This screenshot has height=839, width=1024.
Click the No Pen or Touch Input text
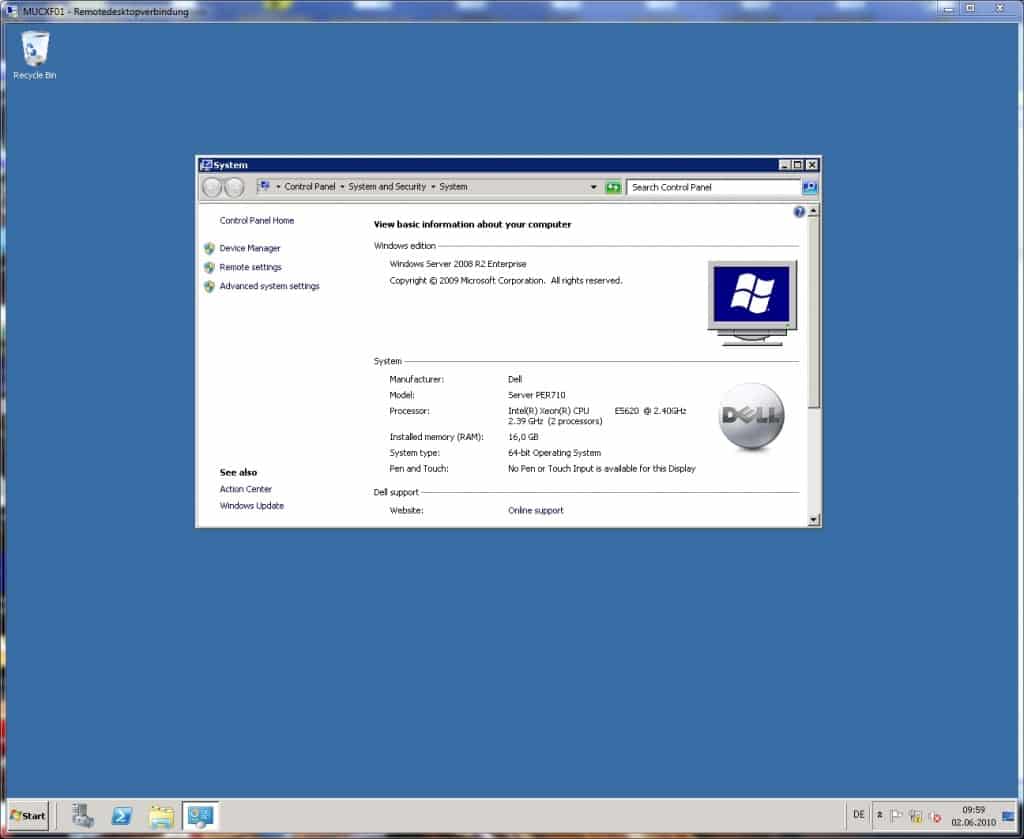tap(601, 469)
